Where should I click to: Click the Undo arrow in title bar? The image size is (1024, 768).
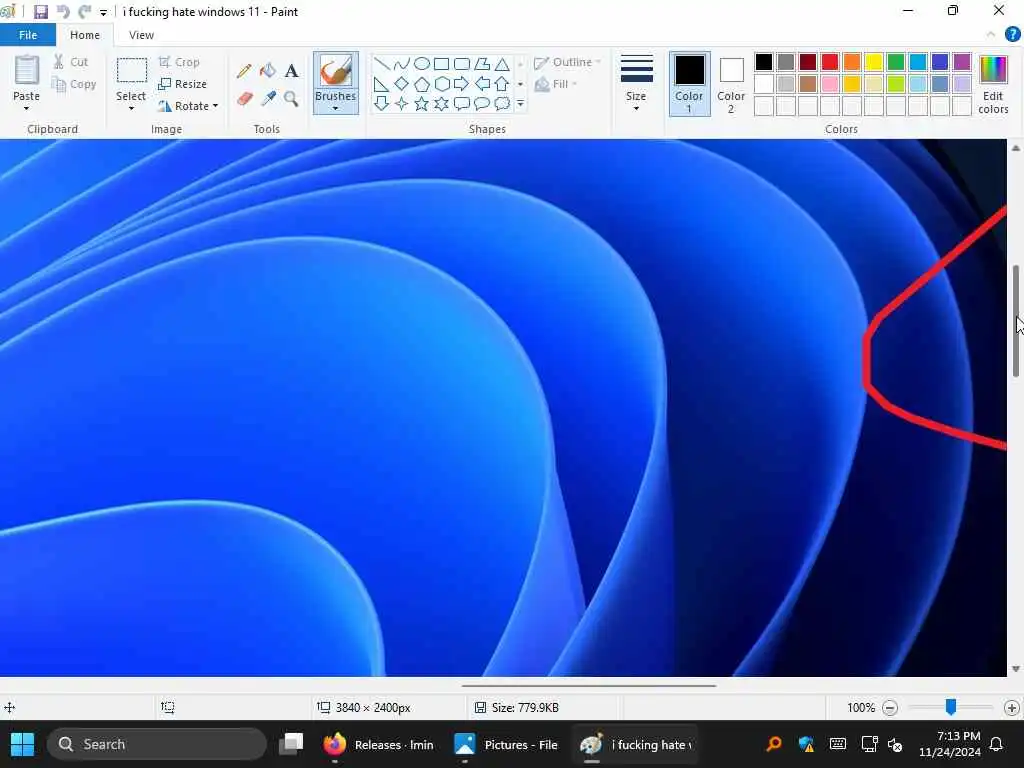[x=63, y=12]
